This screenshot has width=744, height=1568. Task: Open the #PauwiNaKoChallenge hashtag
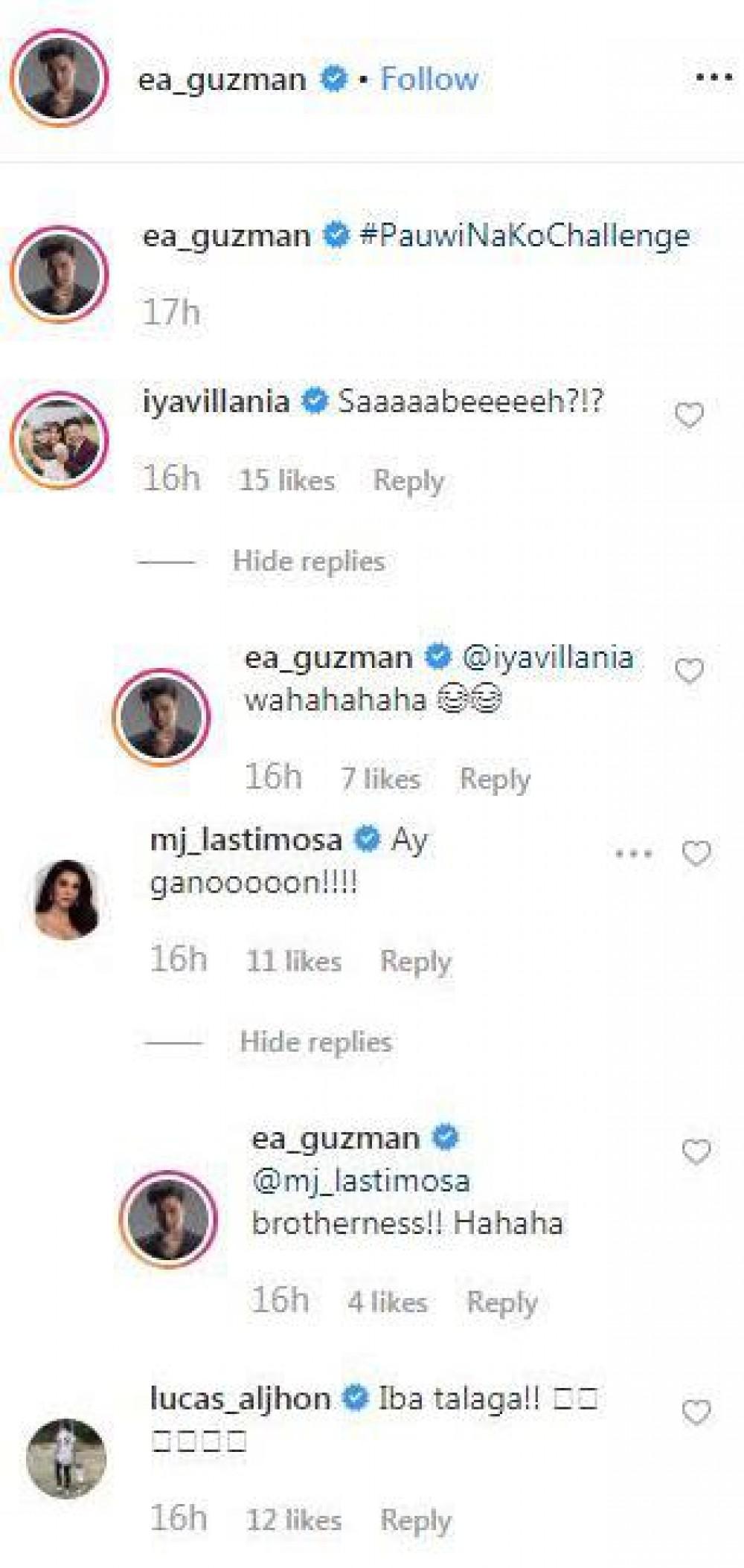(525, 237)
